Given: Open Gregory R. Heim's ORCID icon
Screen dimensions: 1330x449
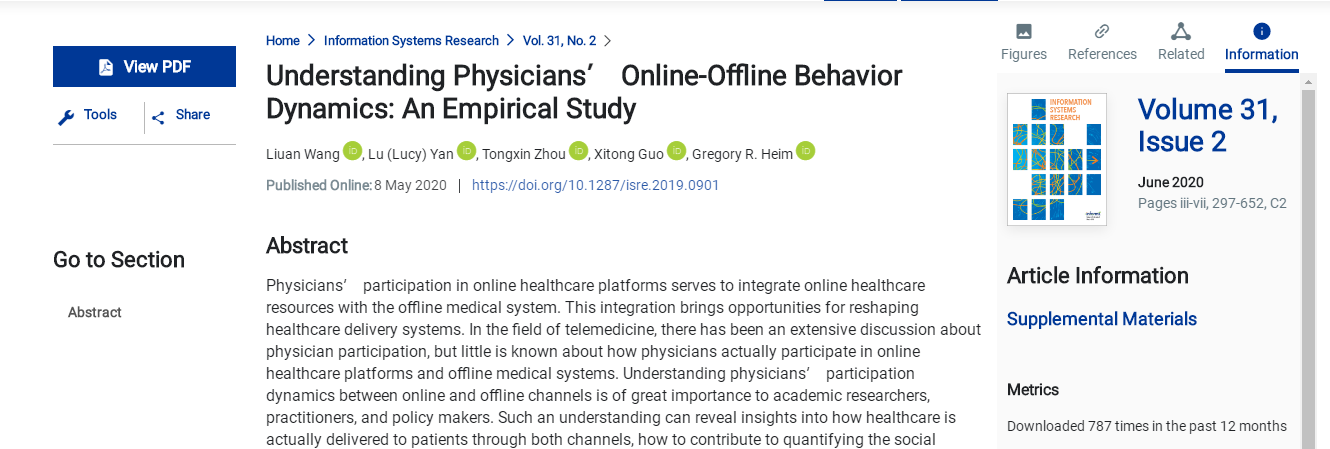Looking at the screenshot, I should coord(805,151).
